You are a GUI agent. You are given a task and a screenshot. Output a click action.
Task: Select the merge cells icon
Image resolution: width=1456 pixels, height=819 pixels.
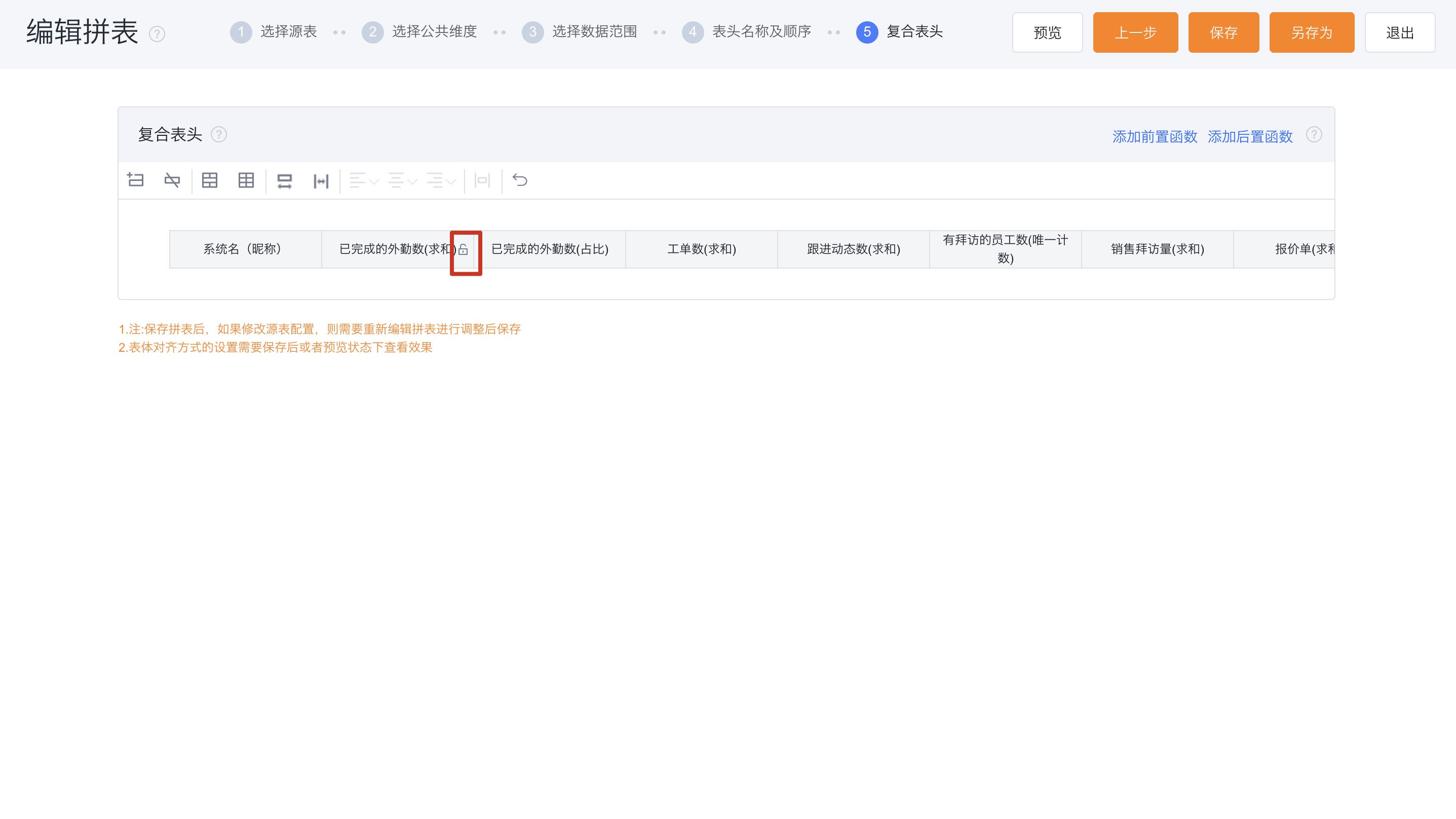coord(210,180)
